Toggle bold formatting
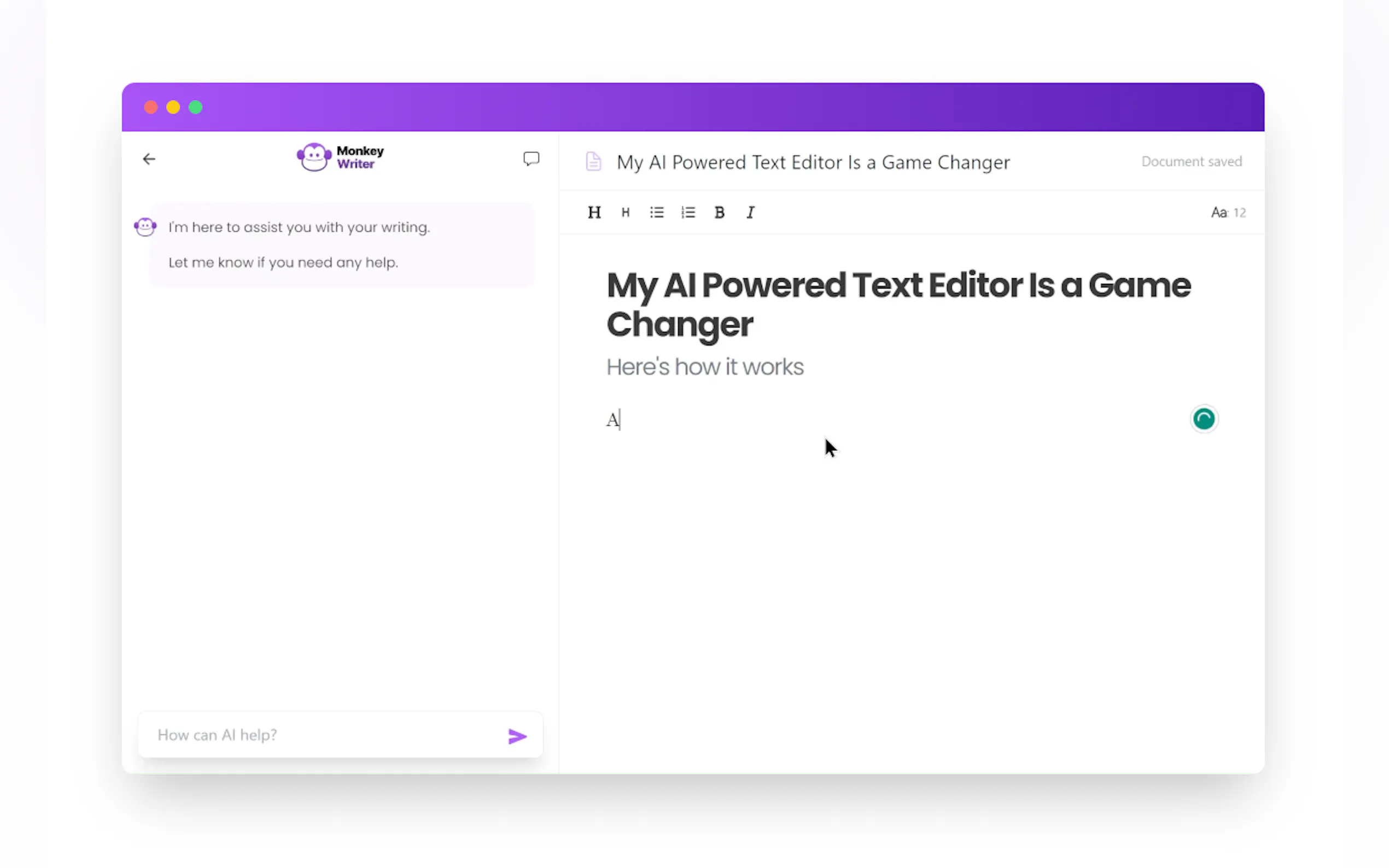This screenshot has width=1389, height=868. [x=719, y=213]
